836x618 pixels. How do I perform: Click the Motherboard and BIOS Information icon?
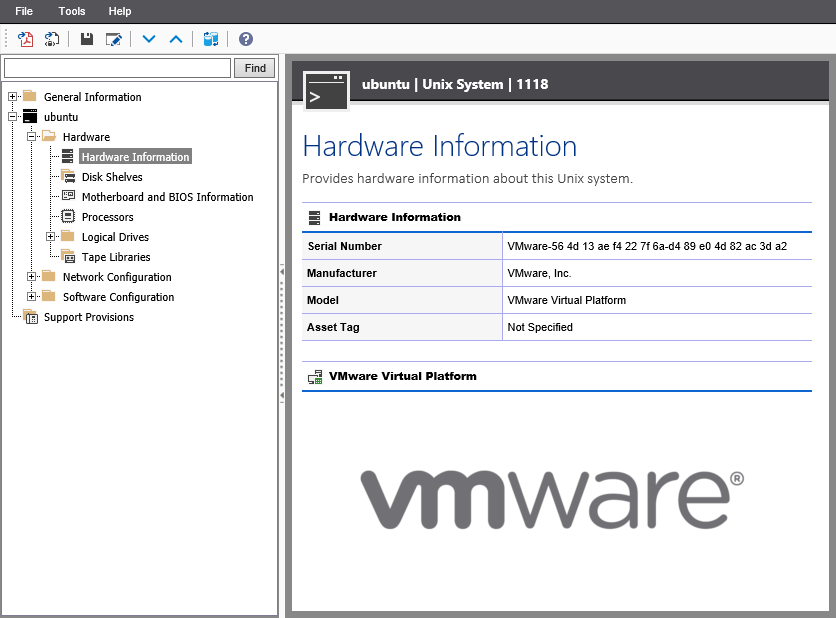pyautogui.click(x=68, y=196)
